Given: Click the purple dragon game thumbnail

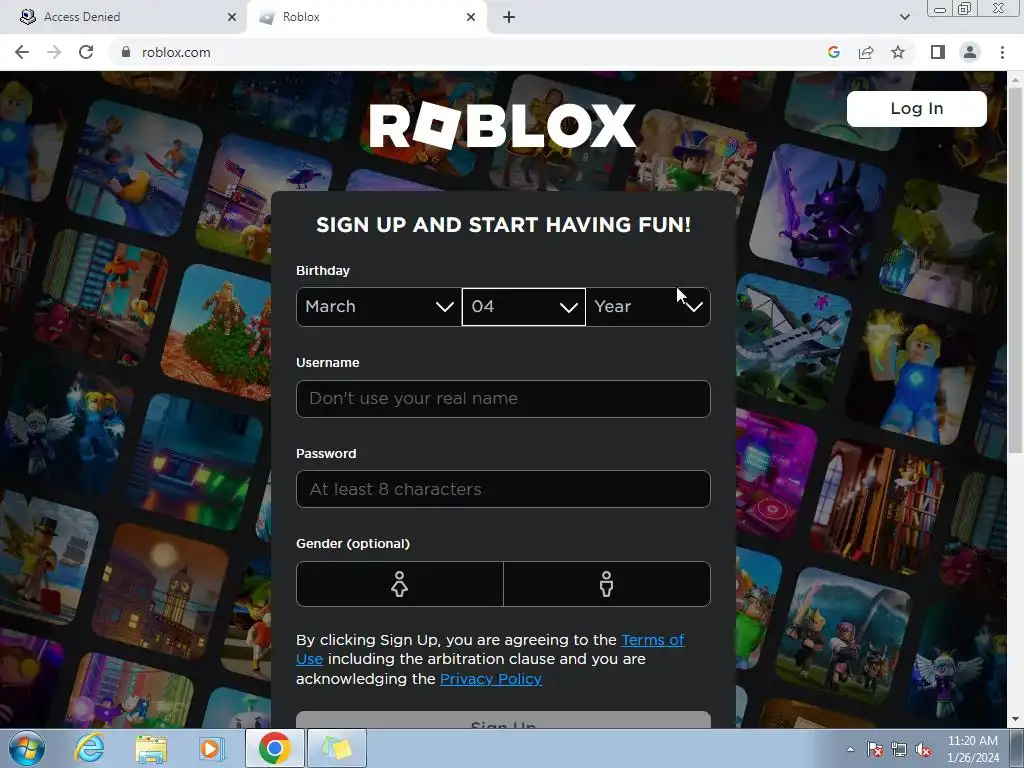Looking at the screenshot, I should [x=818, y=210].
